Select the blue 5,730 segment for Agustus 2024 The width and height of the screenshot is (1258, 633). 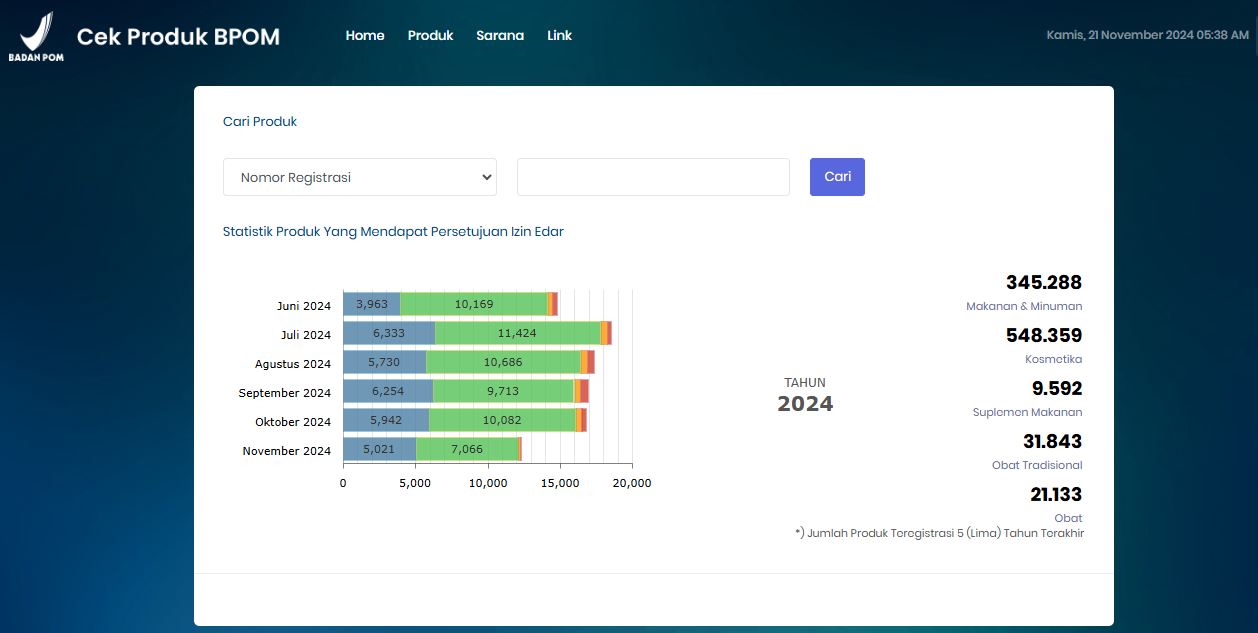coord(384,363)
